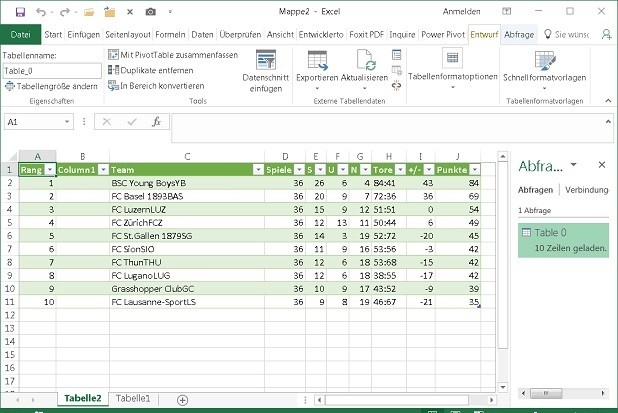Open the ribbon display options icon
Viewport: 618px width, 413px height.
click(x=506, y=11)
